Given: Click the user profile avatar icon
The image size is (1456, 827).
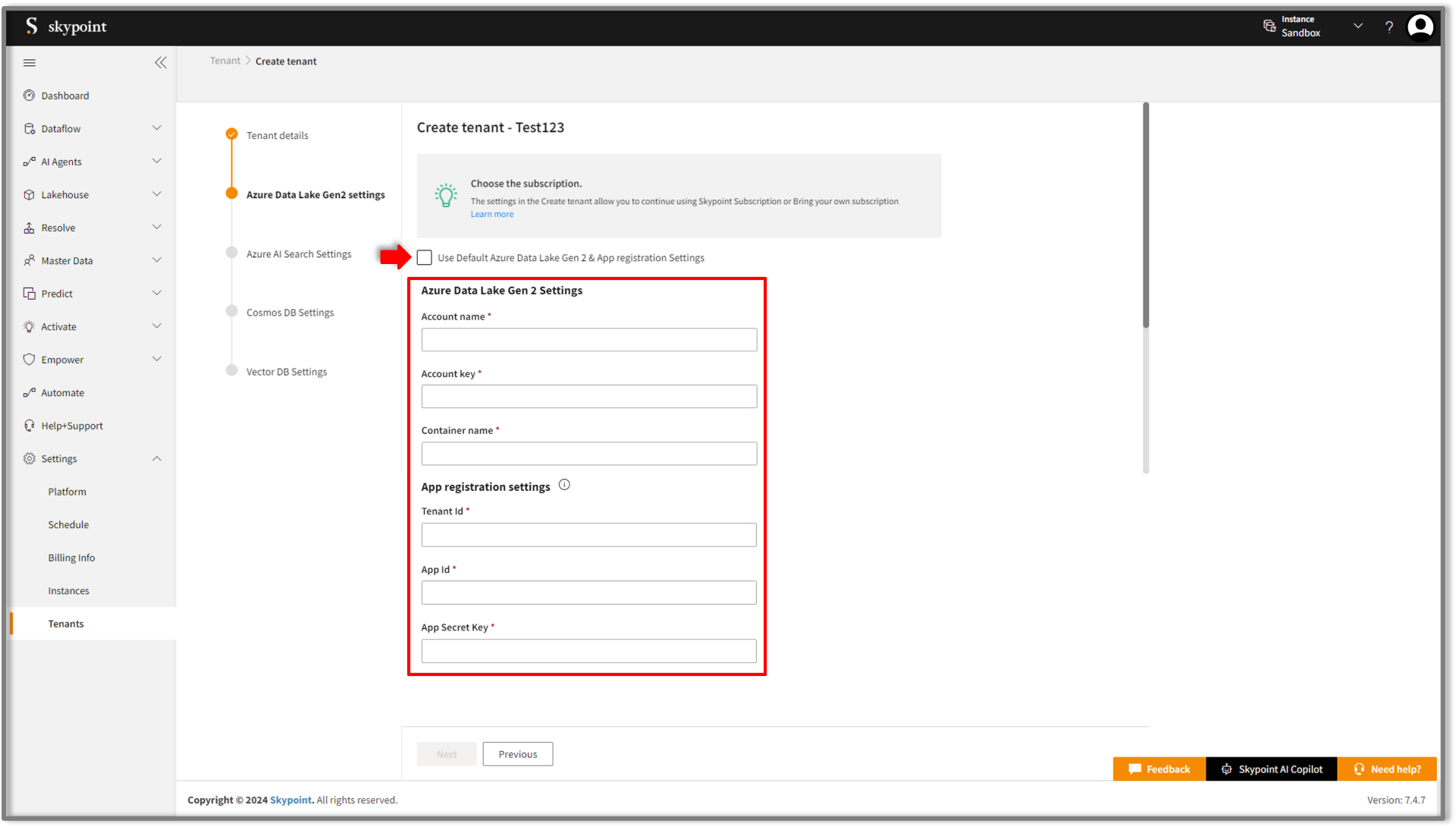Looking at the screenshot, I should [x=1420, y=27].
